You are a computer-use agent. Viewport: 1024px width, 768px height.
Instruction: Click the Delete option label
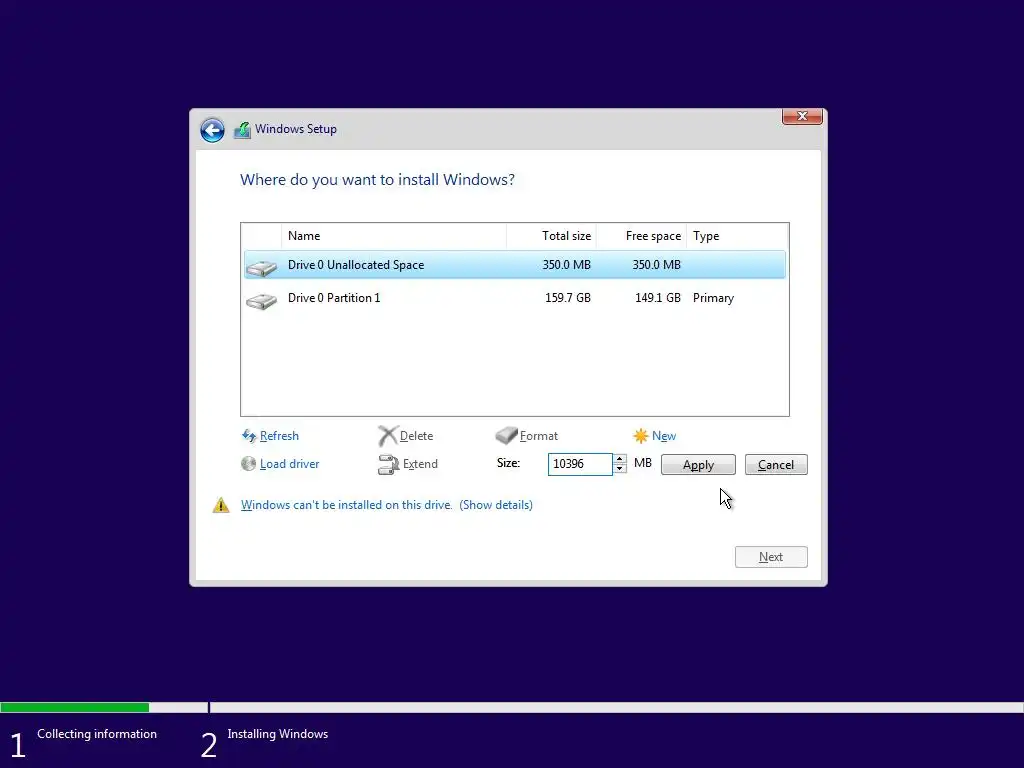(x=416, y=436)
